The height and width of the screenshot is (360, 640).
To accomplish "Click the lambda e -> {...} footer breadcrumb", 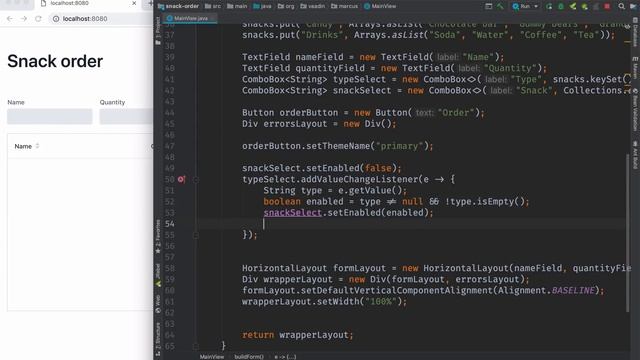I will (x=285, y=357).
